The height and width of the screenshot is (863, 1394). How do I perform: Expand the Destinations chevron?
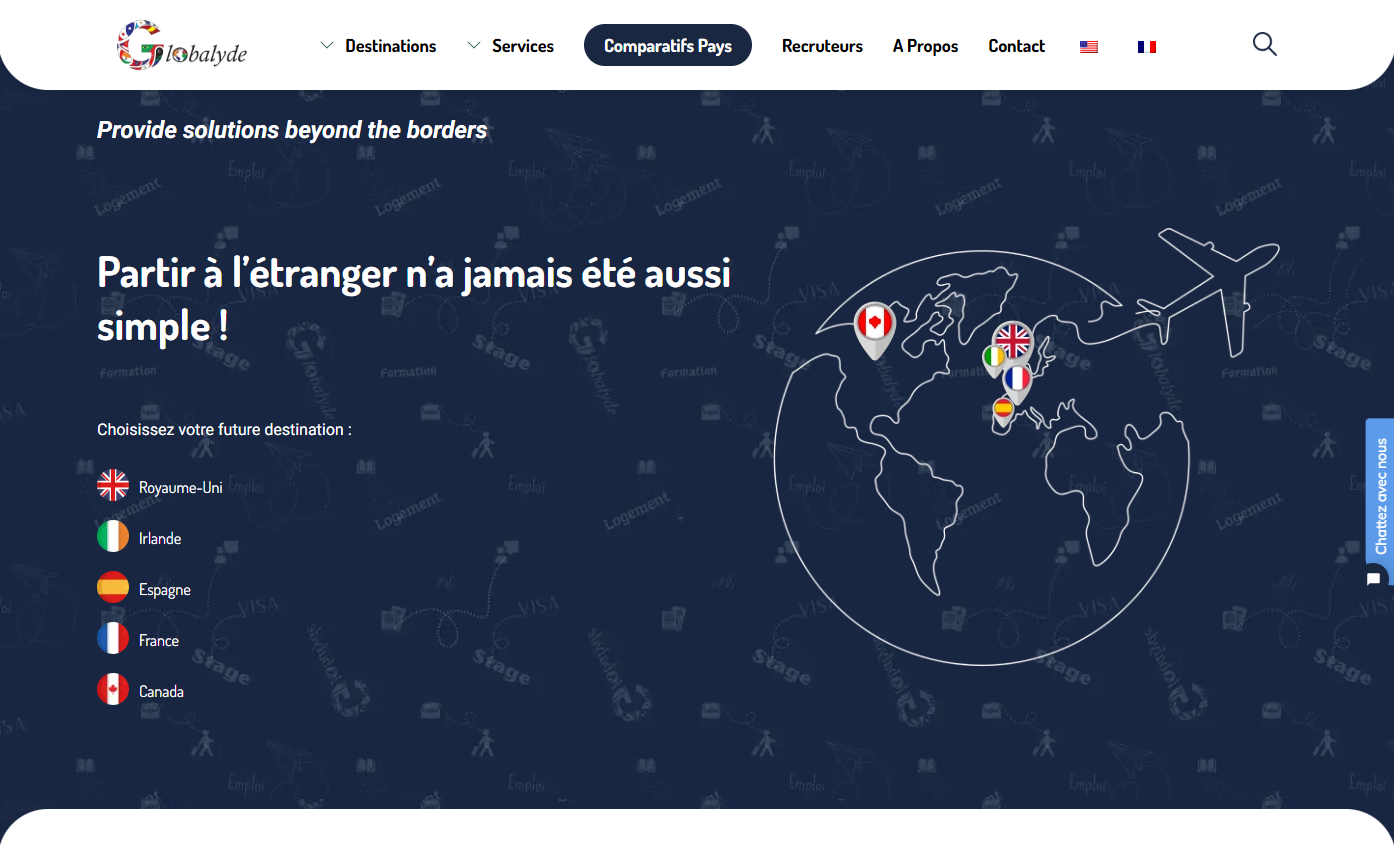click(x=326, y=45)
